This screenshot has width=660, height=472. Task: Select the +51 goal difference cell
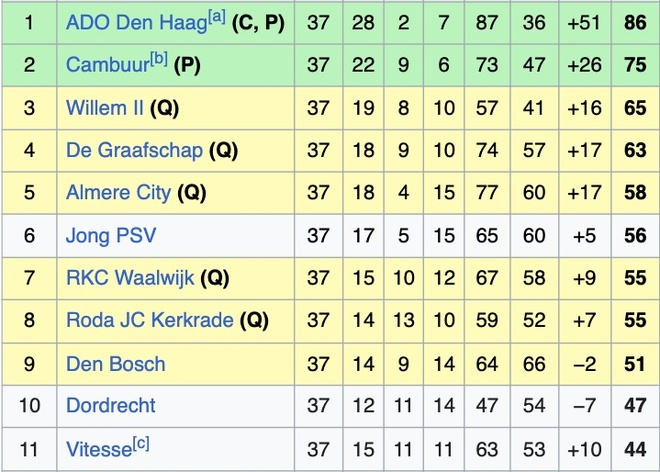point(583,22)
